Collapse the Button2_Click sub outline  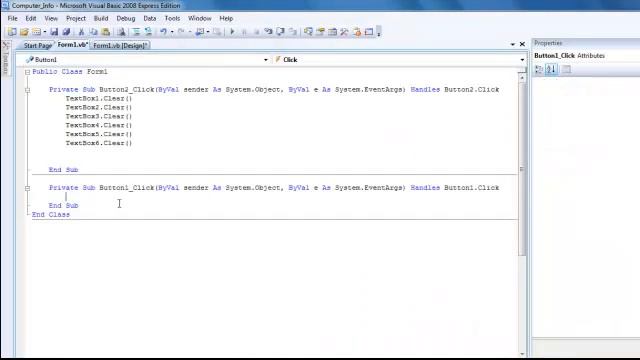tap(27, 90)
